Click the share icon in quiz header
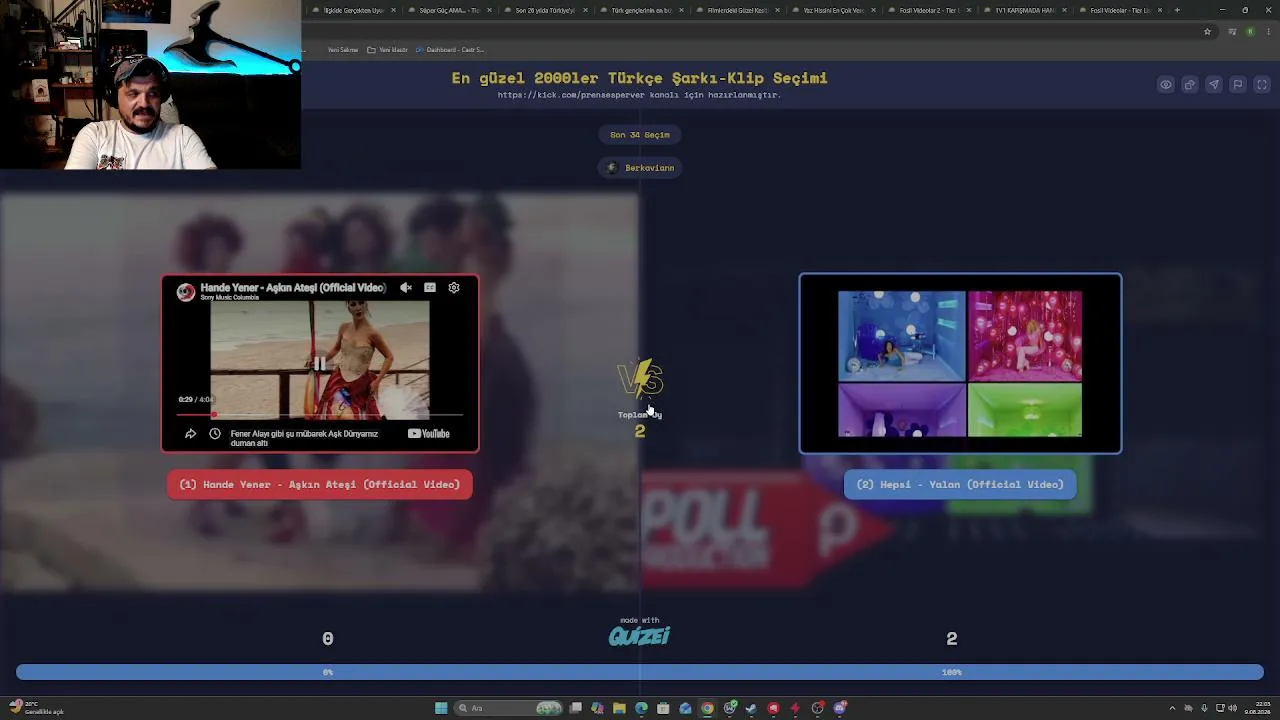 click(1190, 85)
